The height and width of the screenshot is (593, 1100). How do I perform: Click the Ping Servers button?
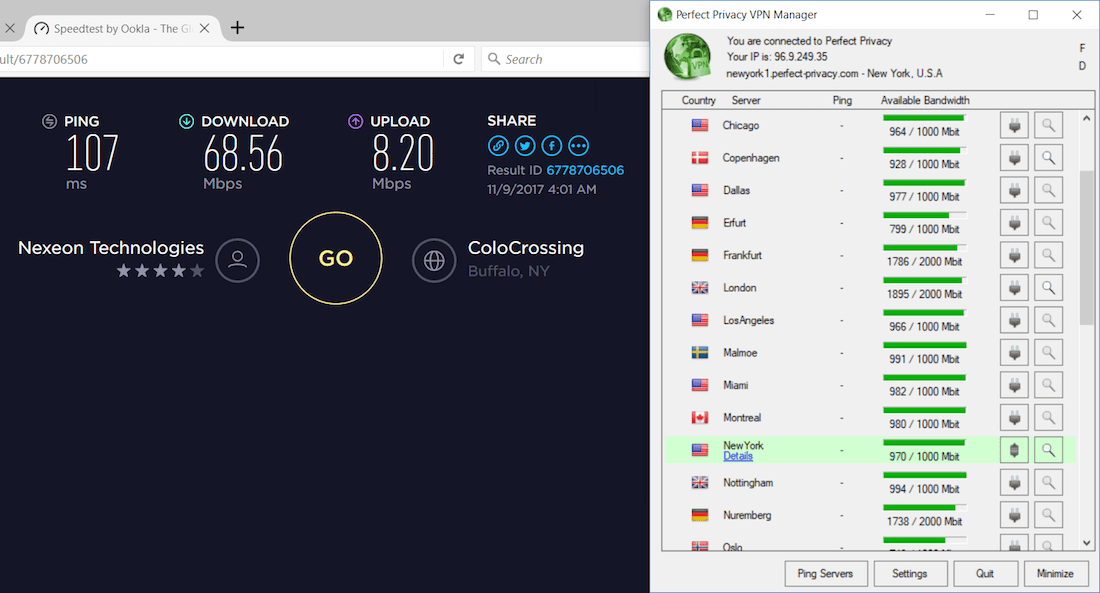point(826,573)
